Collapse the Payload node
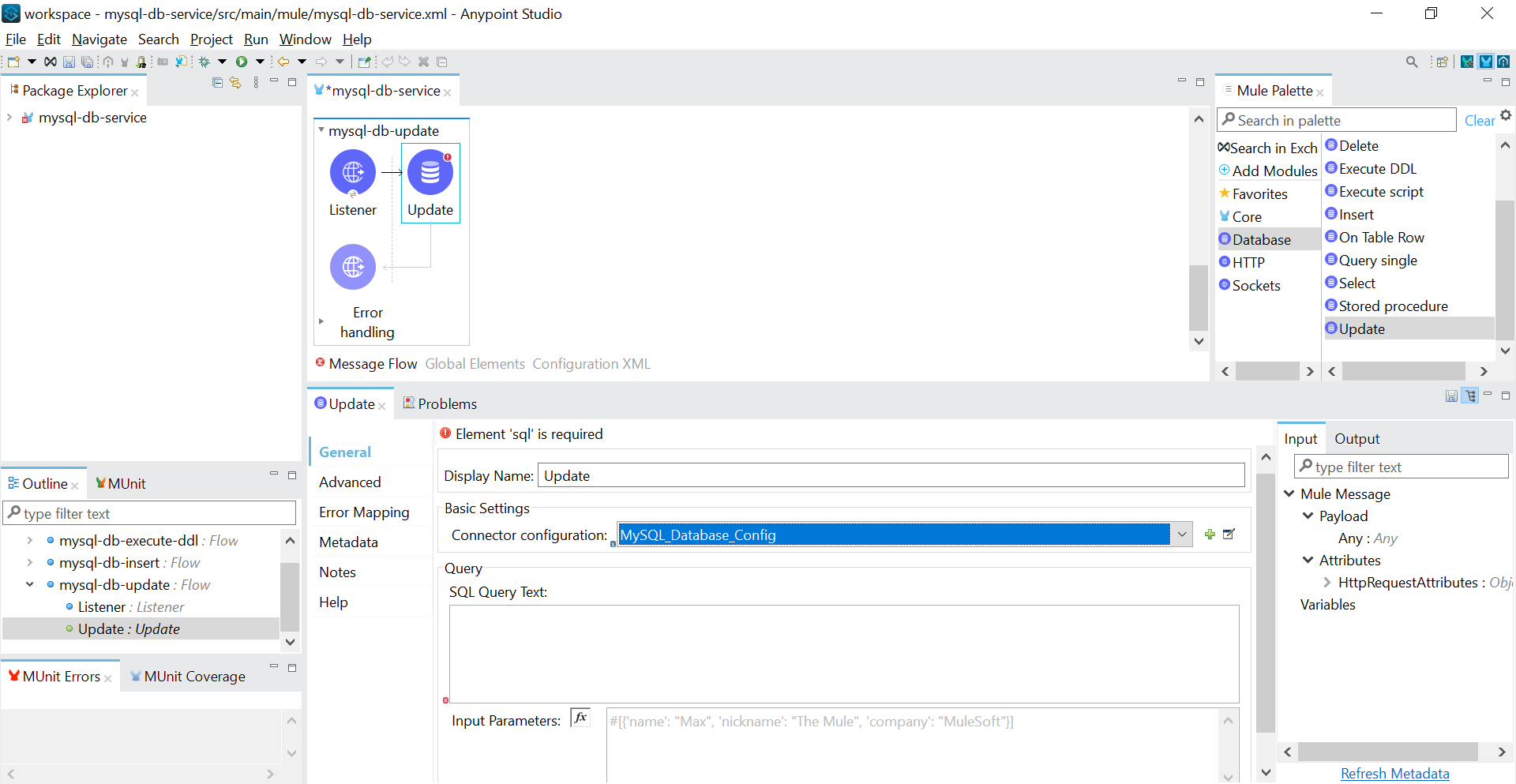 1308,516
